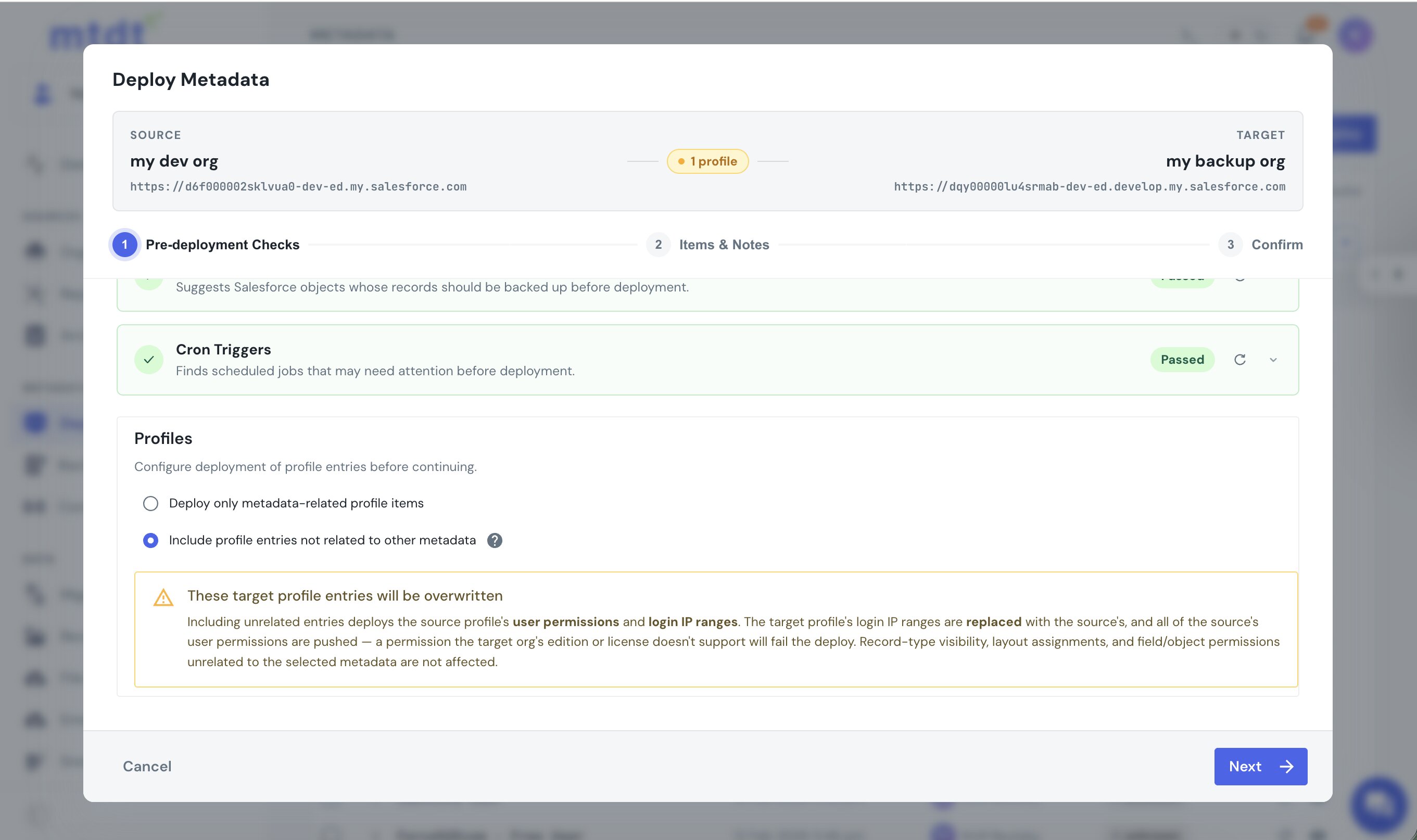Click the source org URL

coord(298,187)
